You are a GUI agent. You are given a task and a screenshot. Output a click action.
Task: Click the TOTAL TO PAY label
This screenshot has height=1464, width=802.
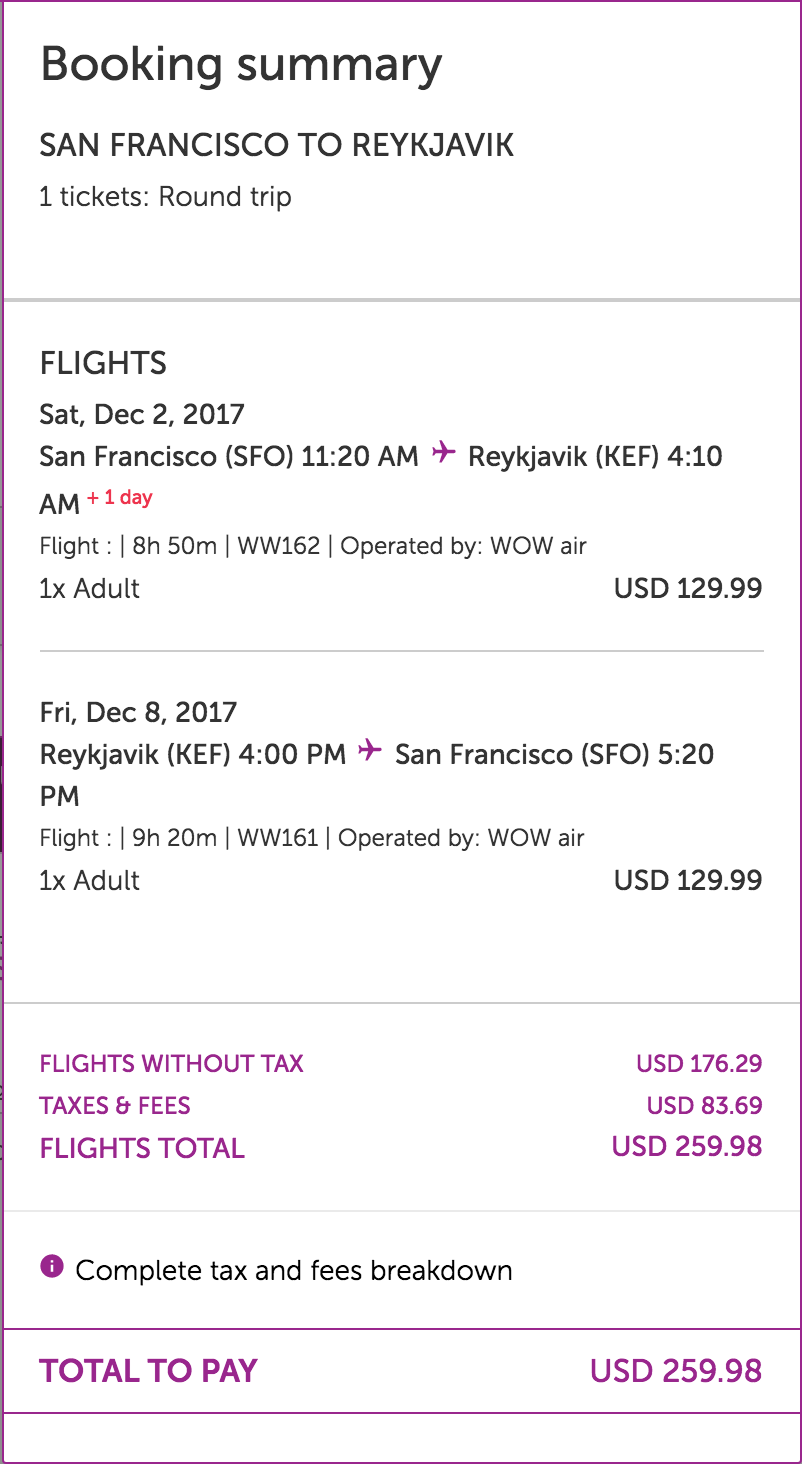148,1370
